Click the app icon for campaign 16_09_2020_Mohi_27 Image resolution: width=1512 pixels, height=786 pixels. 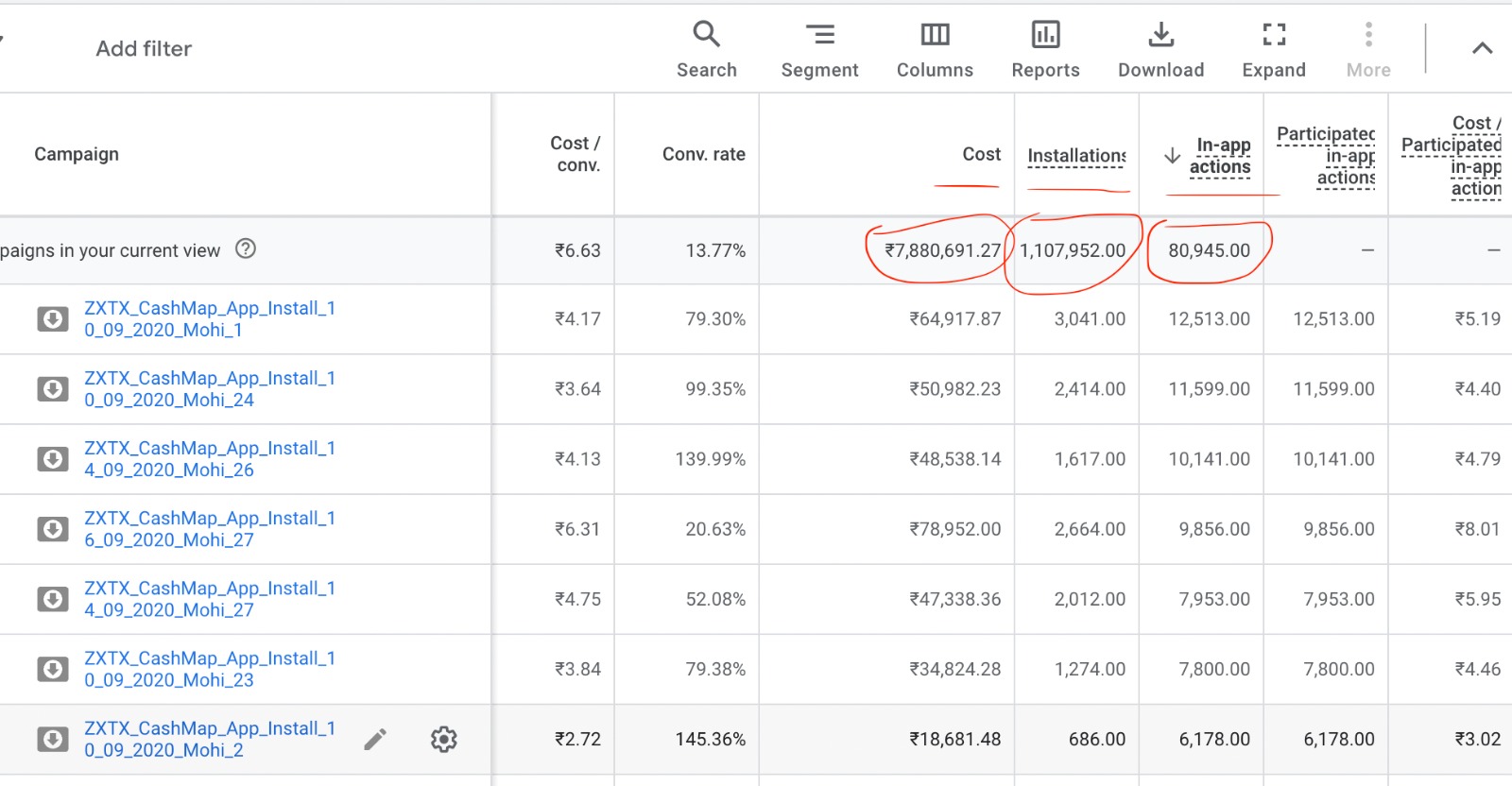tap(53, 529)
